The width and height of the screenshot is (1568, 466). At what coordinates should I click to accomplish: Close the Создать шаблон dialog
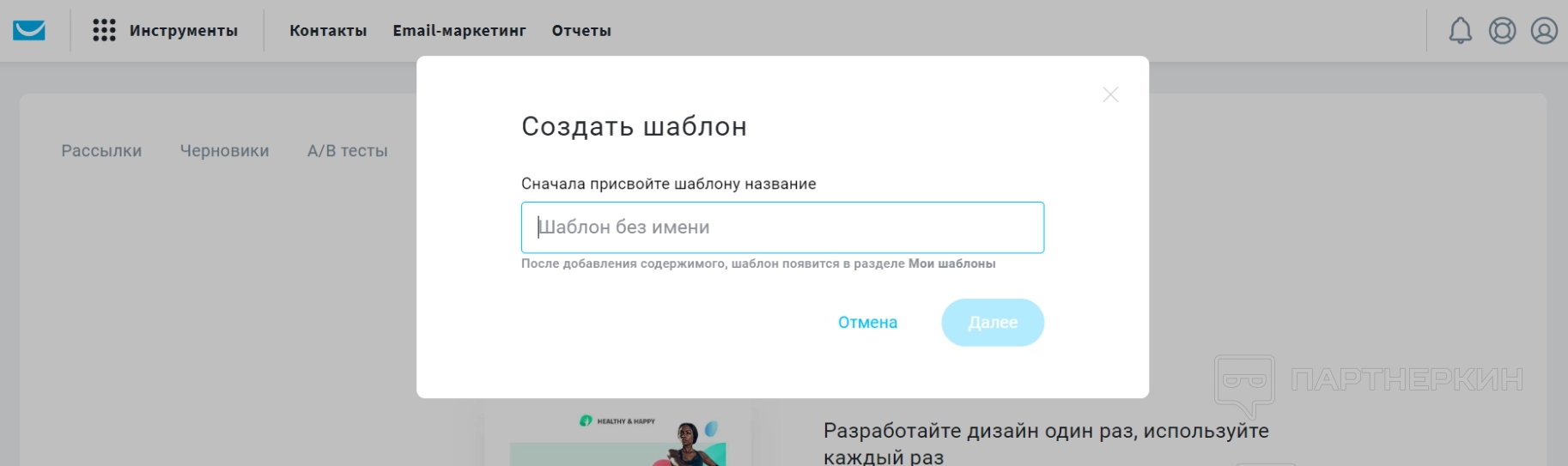click(x=1110, y=94)
